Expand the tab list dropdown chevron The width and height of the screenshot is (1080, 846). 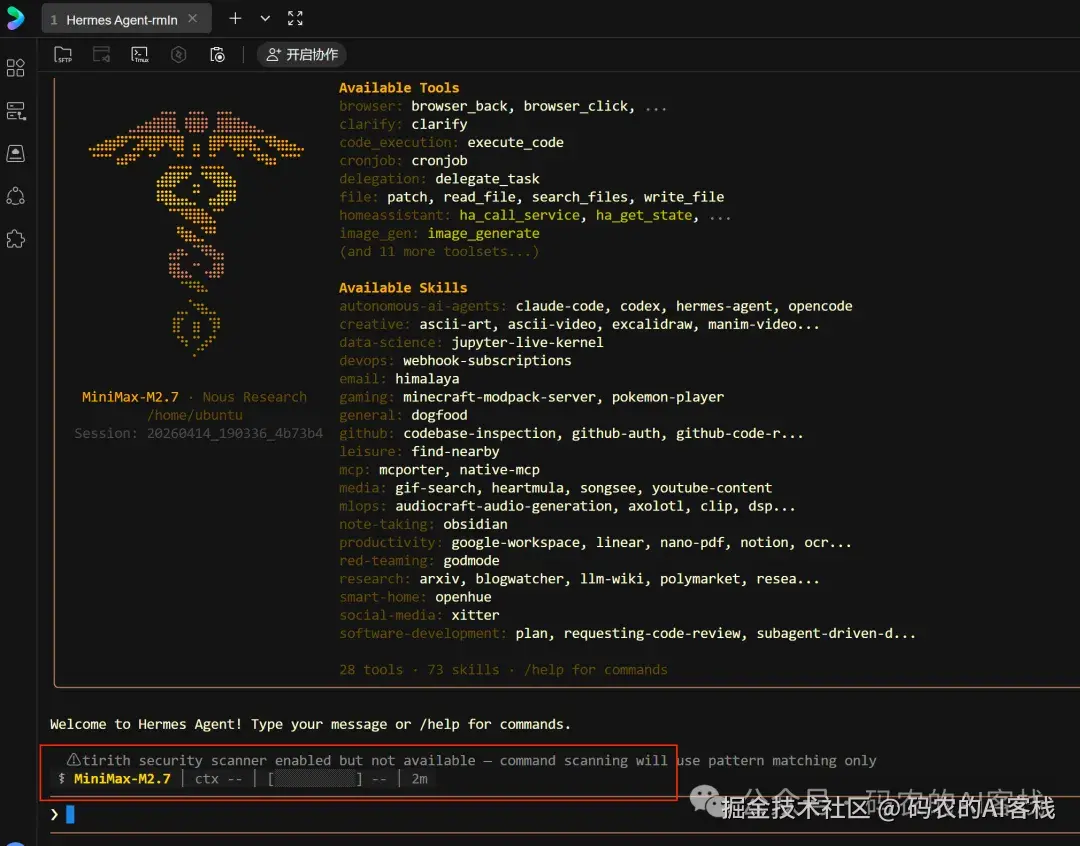click(x=265, y=19)
